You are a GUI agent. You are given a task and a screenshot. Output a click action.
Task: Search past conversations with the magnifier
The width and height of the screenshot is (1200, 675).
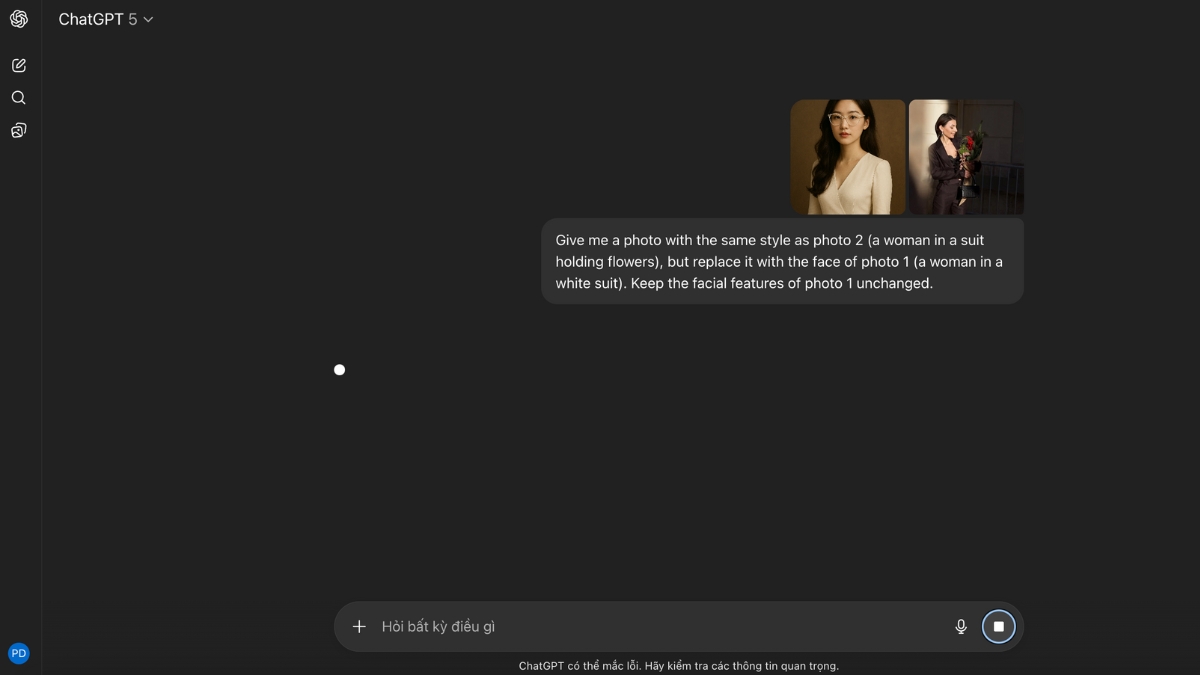pos(18,97)
